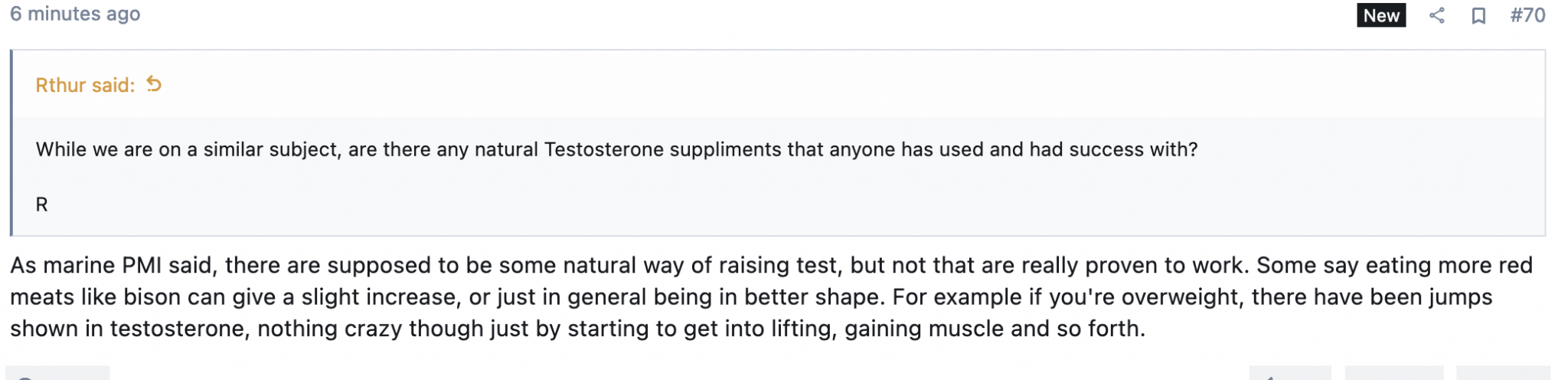Click the cut-off rightmost button below the post
This screenshot has width=1568, height=380.
click(1502, 374)
